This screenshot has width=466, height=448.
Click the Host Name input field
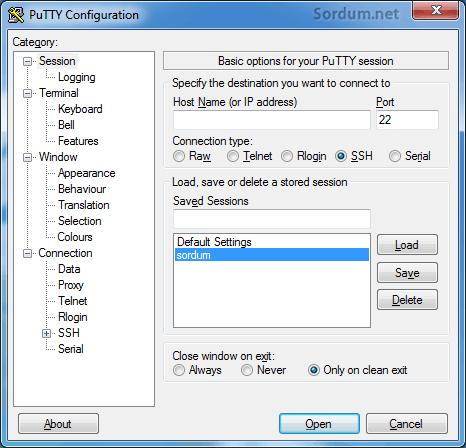[x=272, y=120]
